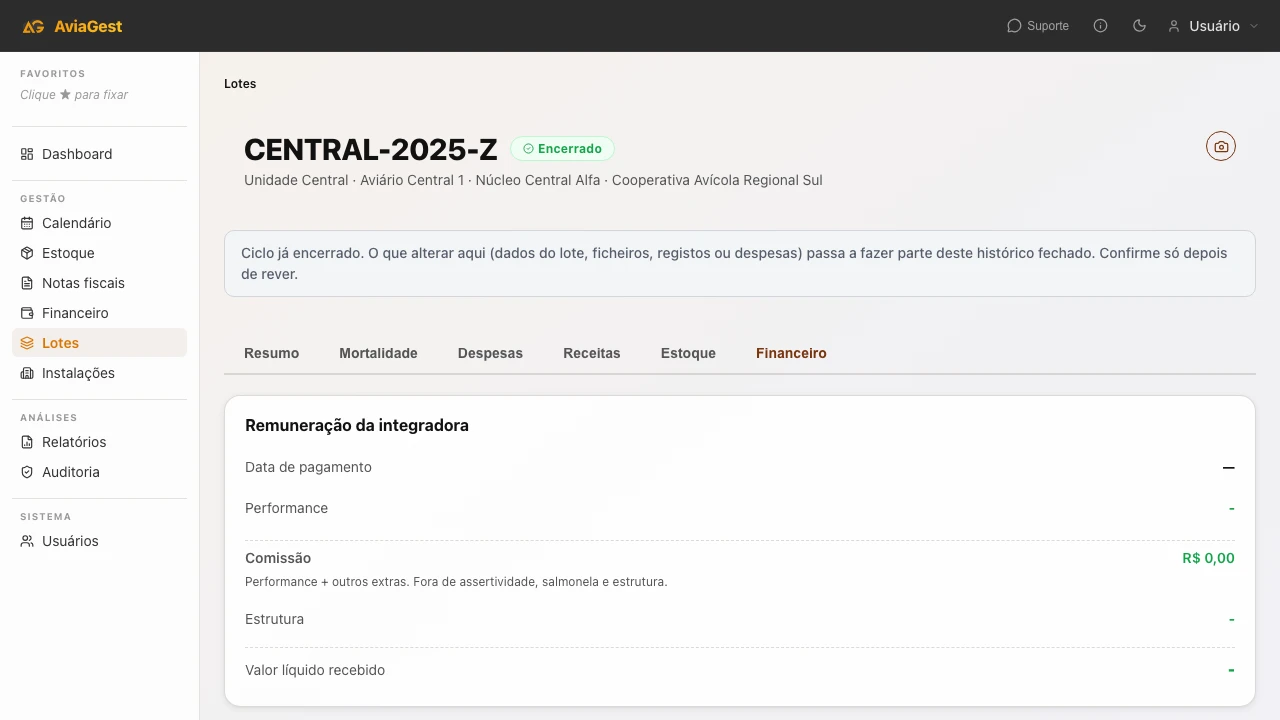Image resolution: width=1280 pixels, height=720 pixels.
Task: Click the camera snapshot button
Action: pos(1221,146)
